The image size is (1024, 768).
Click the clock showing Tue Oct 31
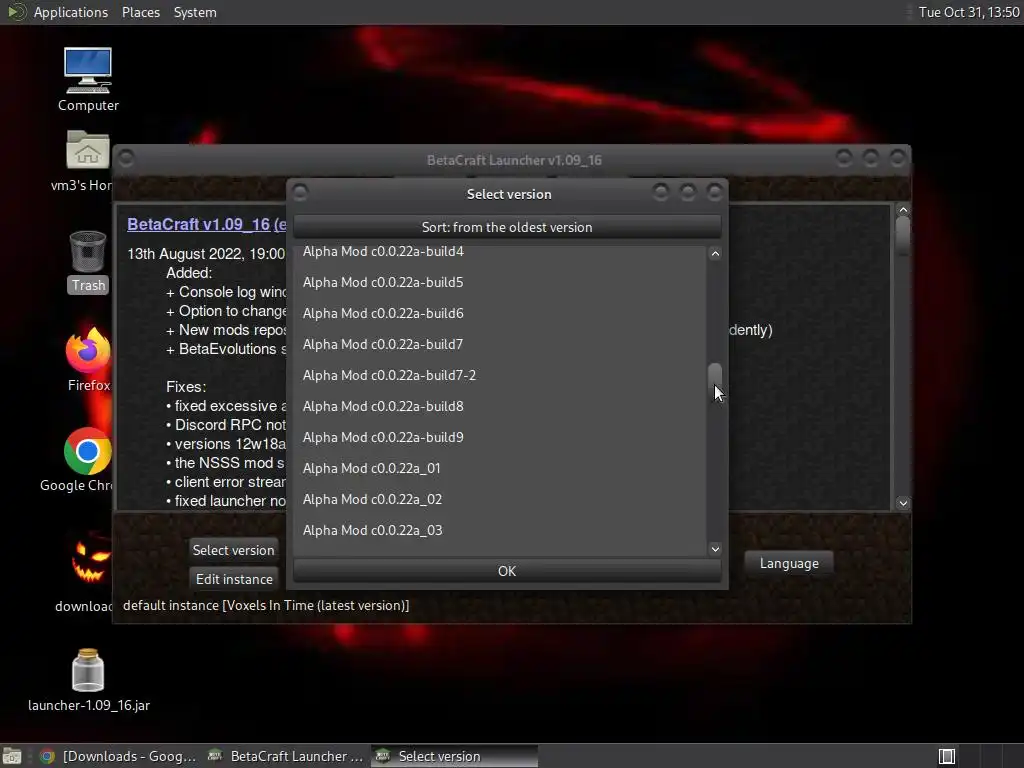click(968, 12)
